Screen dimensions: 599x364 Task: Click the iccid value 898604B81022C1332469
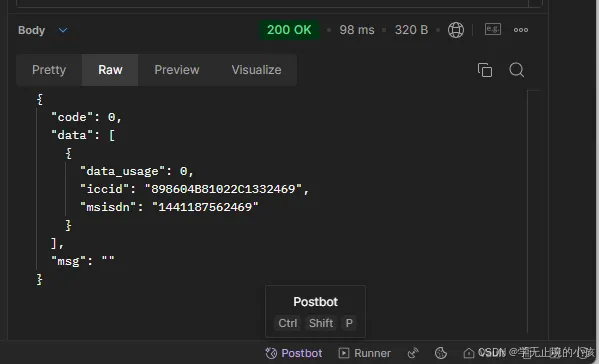click(223, 189)
